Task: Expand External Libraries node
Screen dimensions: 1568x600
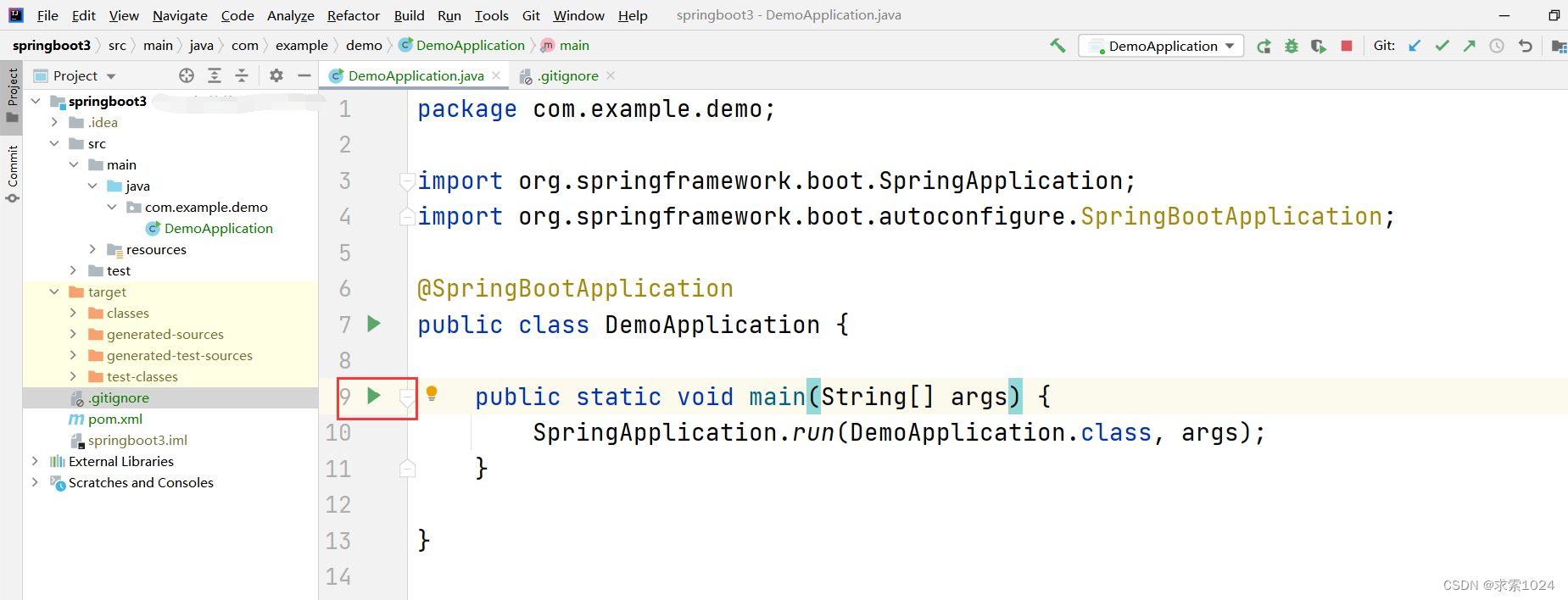Action: 36,461
